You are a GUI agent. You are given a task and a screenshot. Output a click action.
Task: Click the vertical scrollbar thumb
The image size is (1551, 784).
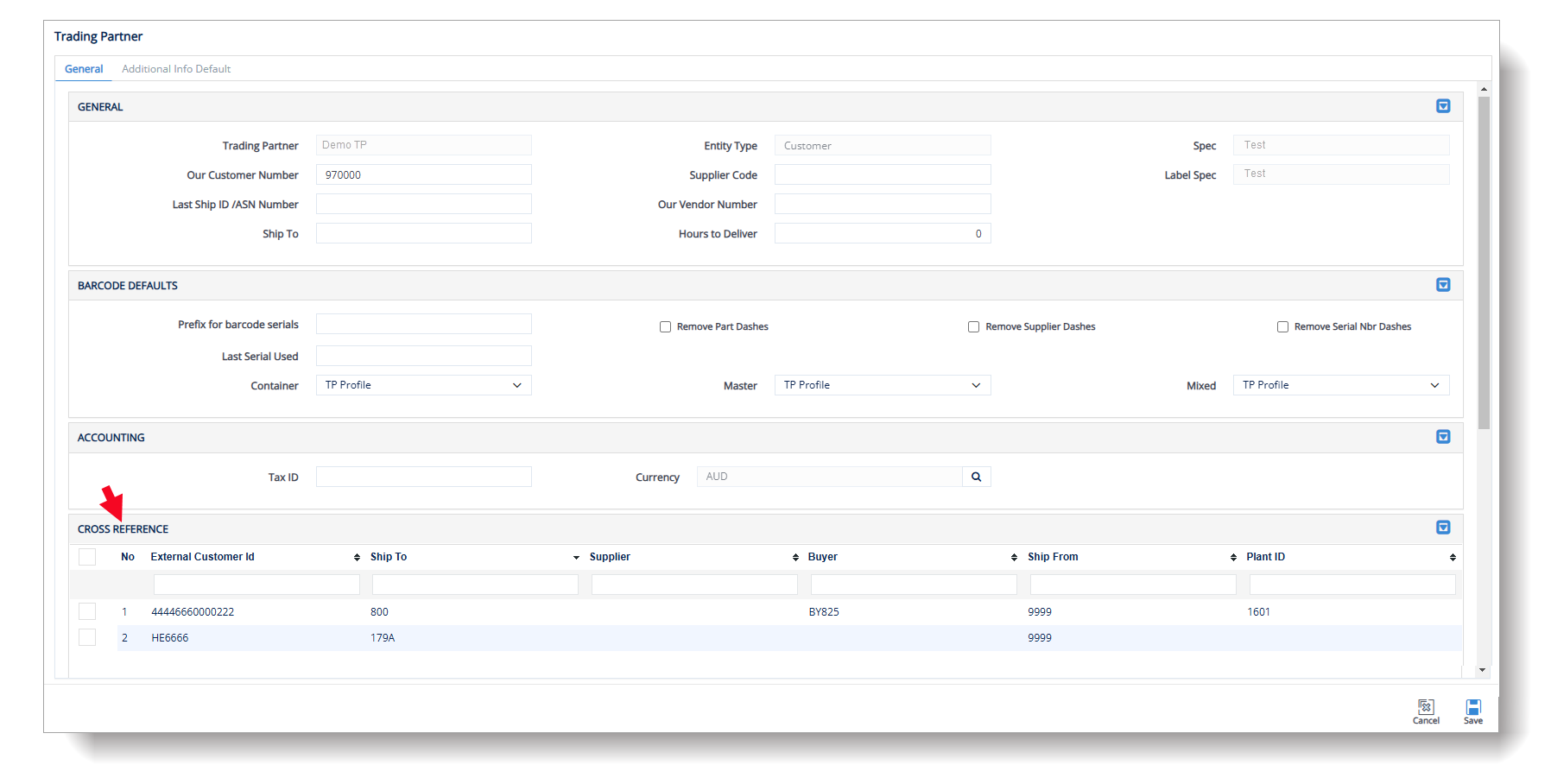click(x=1484, y=262)
